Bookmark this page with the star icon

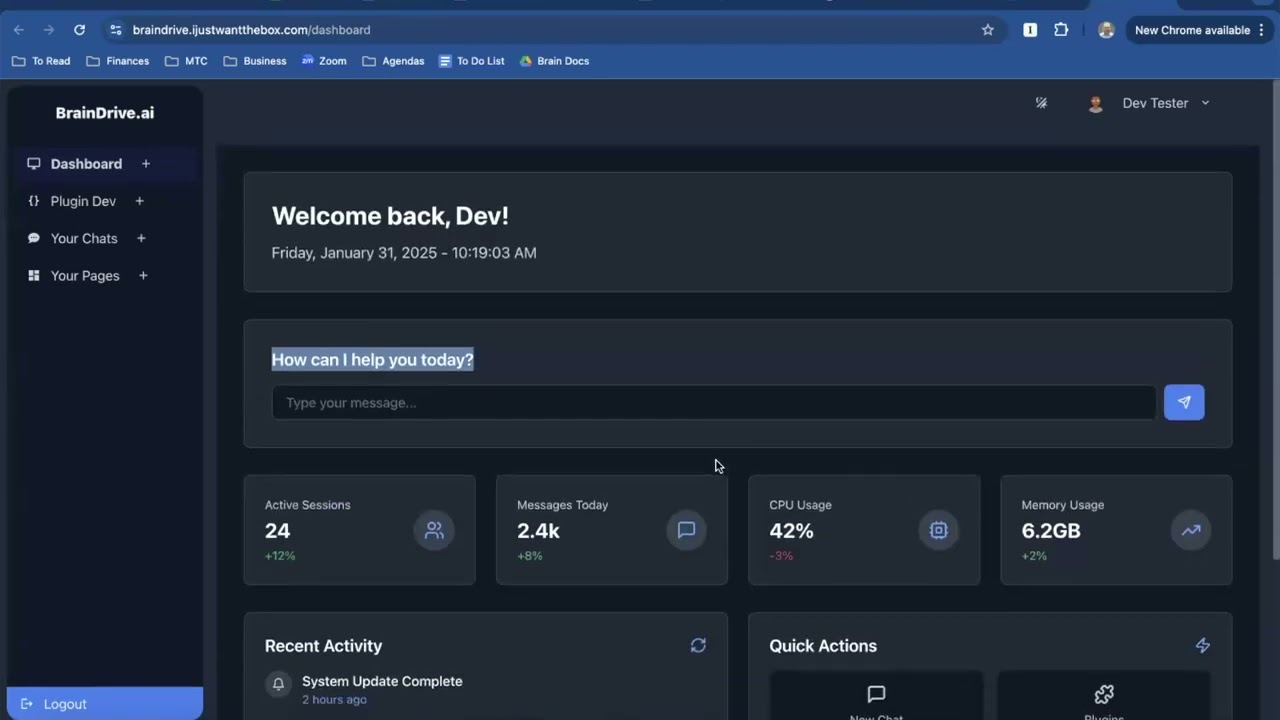(988, 30)
